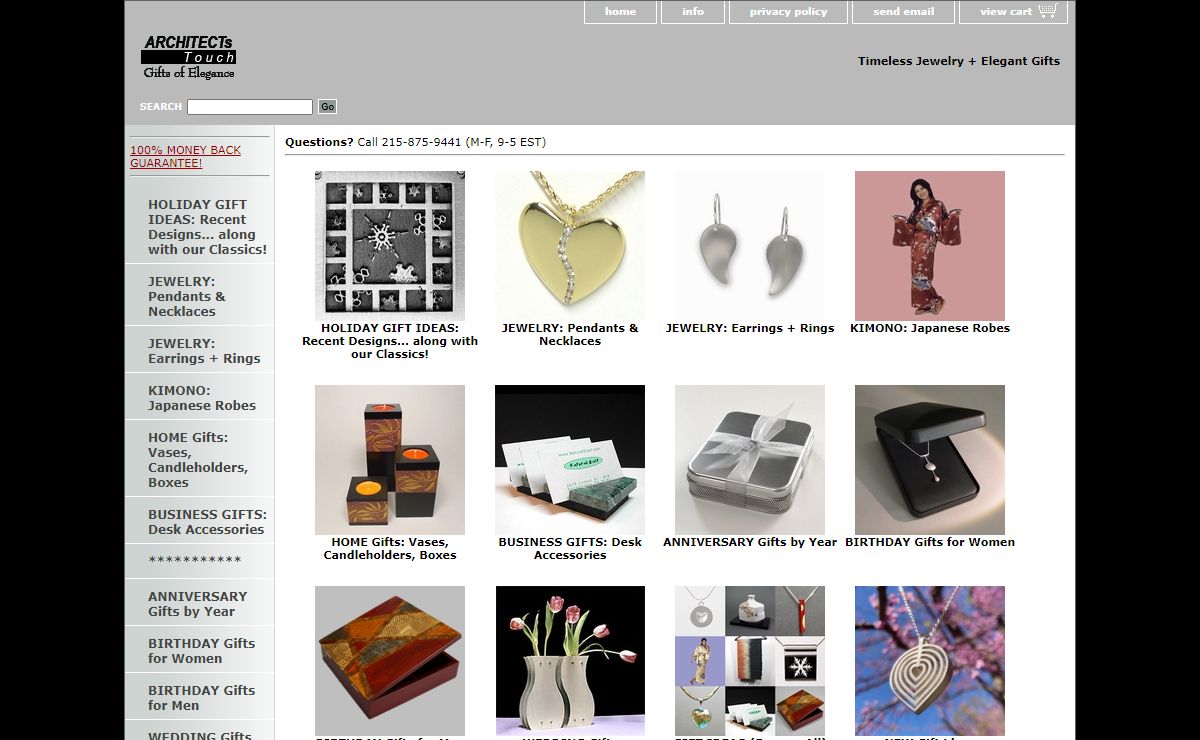Open Jewelry Earrings + Rings caption link
This screenshot has width=1200, height=740.
pos(750,328)
